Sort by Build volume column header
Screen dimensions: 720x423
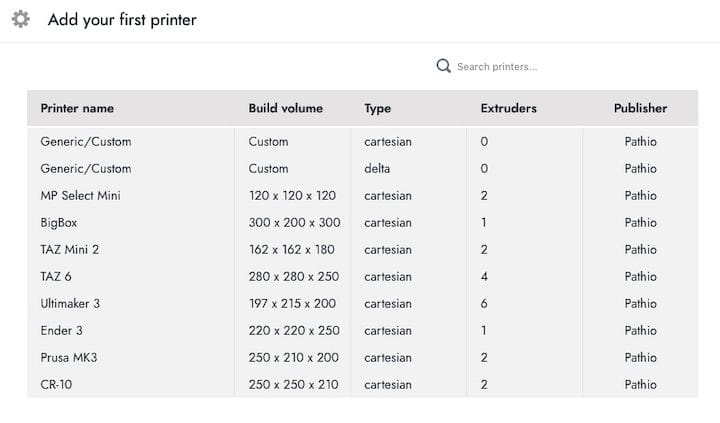285,108
